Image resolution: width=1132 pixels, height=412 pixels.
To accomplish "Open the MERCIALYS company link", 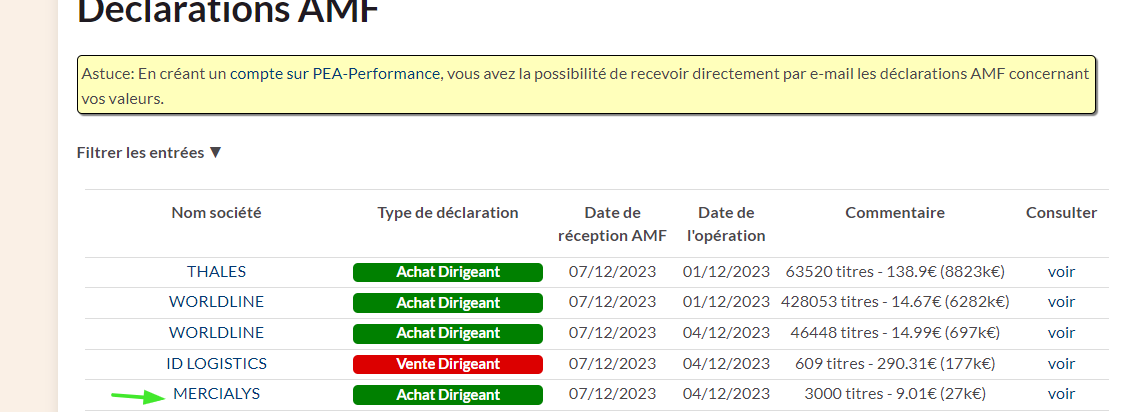I will click(217, 394).
